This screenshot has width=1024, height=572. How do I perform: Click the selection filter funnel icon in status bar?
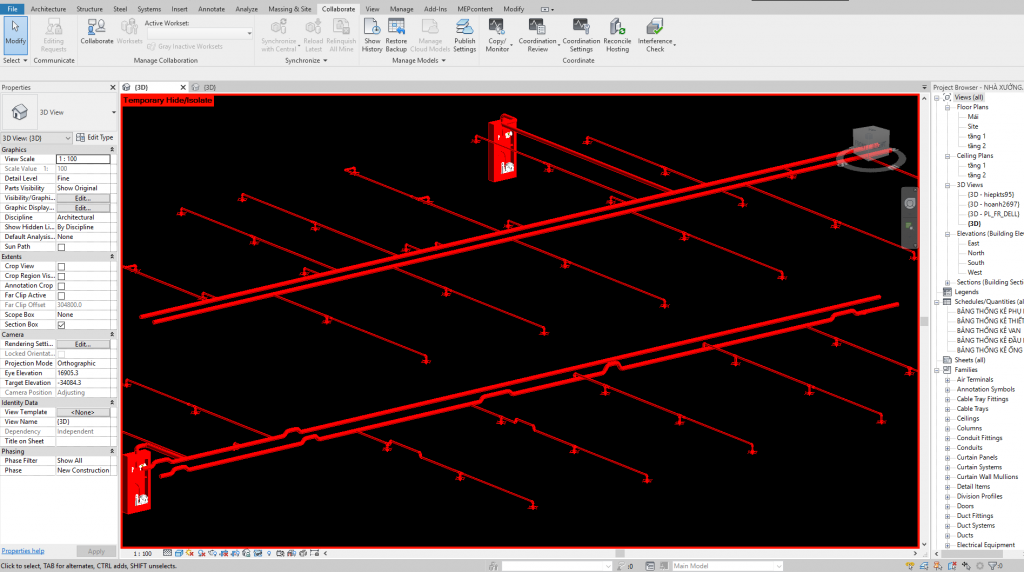[995, 566]
